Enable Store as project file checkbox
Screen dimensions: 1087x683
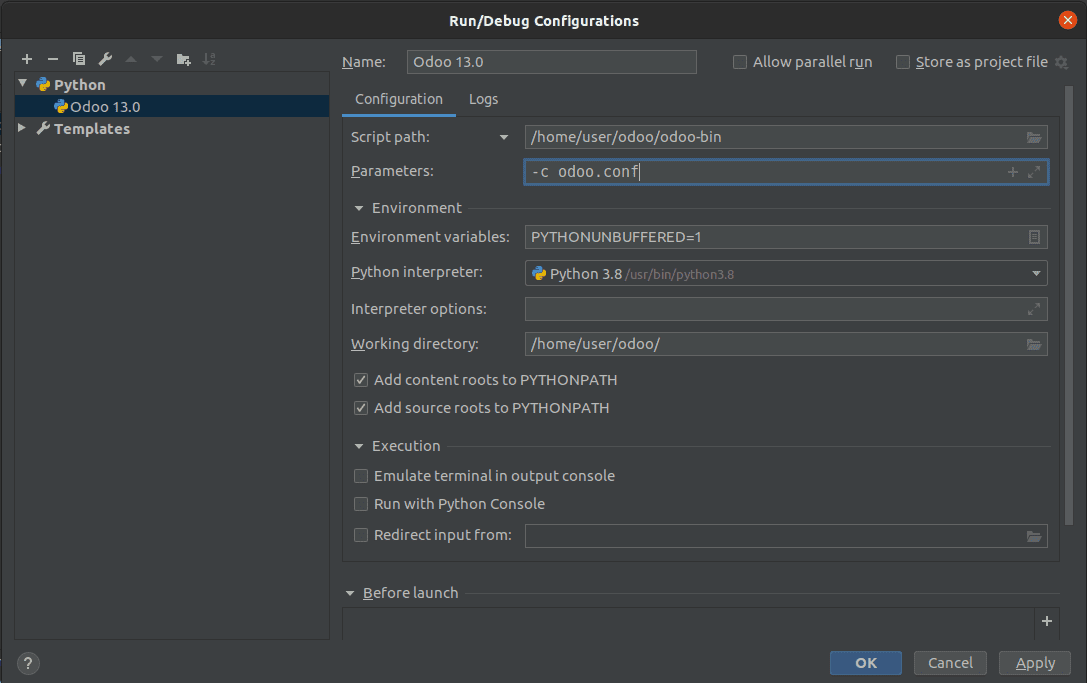pos(903,62)
